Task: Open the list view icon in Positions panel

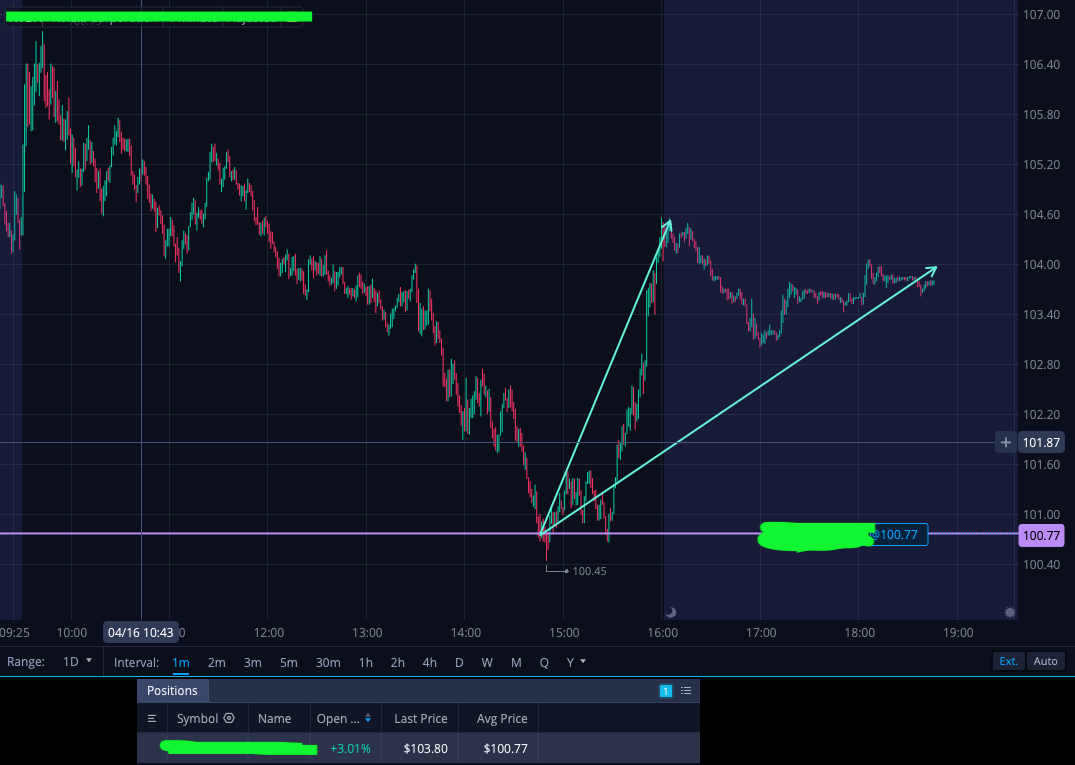Action: tap(686, 691)
